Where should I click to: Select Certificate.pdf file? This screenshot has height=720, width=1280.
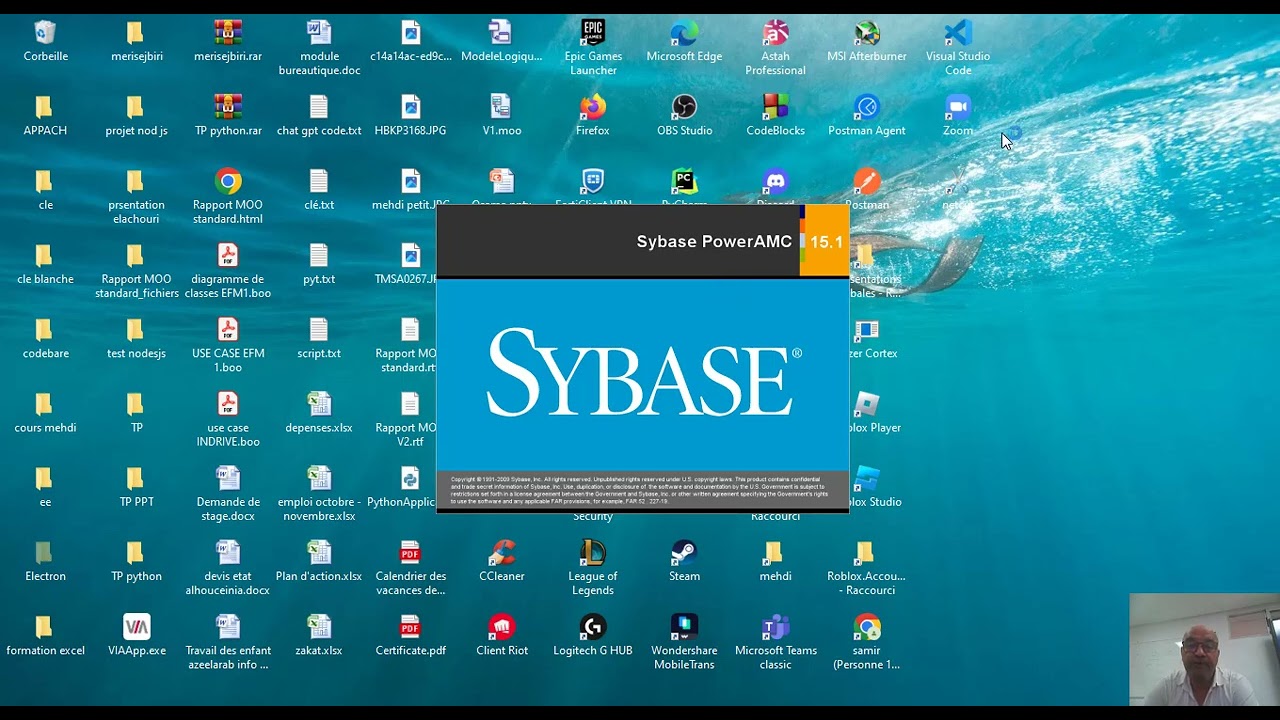[x=410, y=635]
